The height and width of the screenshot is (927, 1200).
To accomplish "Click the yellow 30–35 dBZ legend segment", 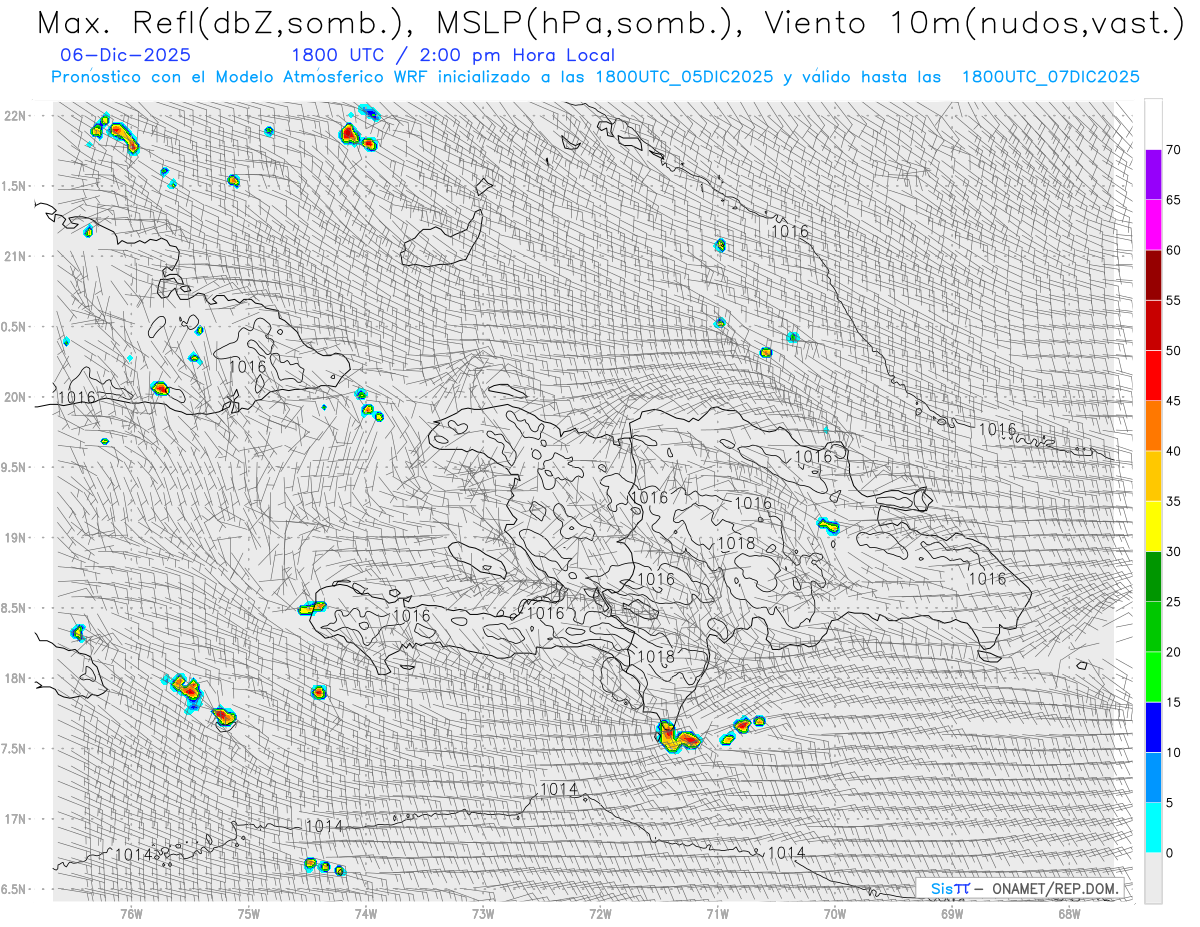I will coord(1153,526).
